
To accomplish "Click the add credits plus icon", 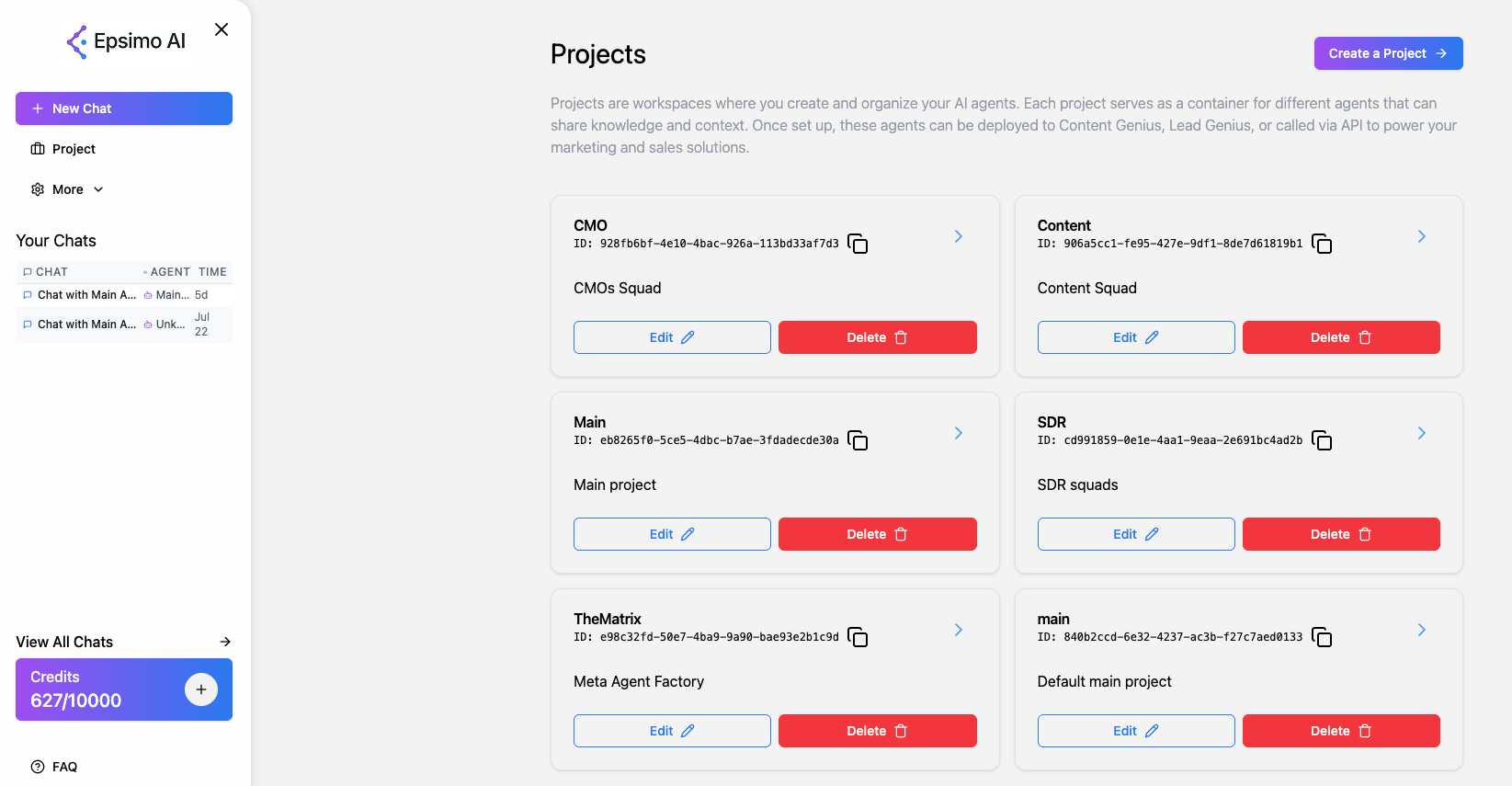I will [x=200, y=689].
